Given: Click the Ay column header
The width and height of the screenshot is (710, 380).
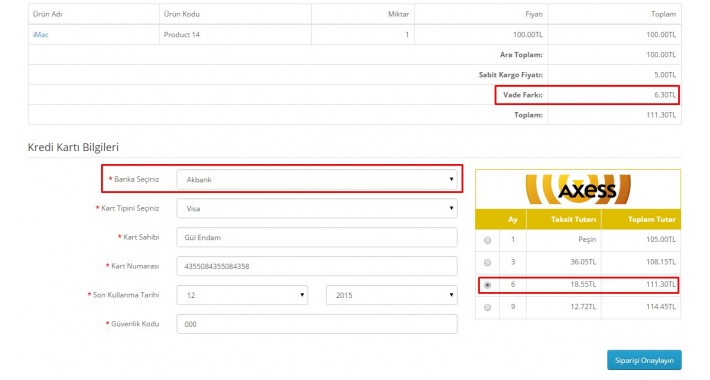Looking at the screenshot, I should tap(513, 219).
